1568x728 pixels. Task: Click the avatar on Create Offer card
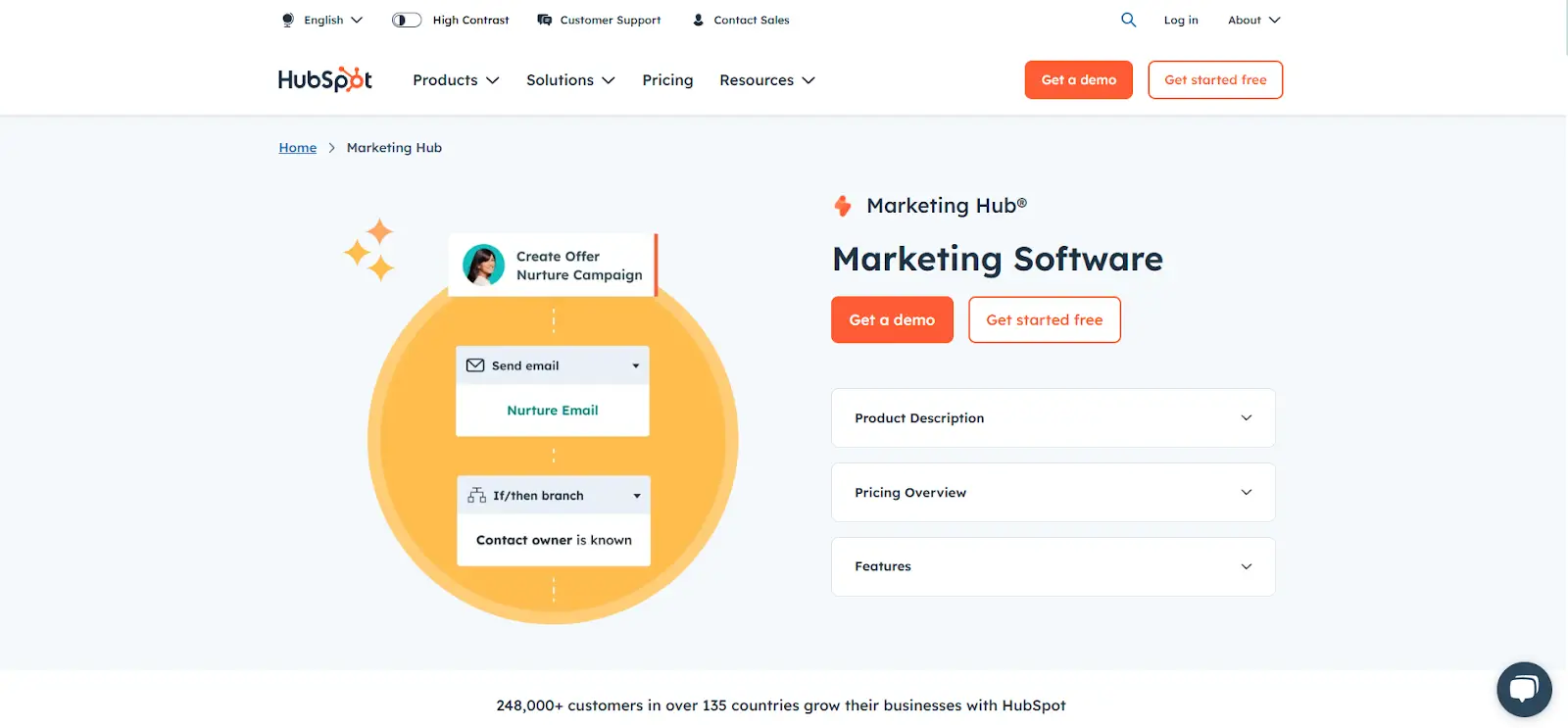pyautogui.click(x=483, y=265)
